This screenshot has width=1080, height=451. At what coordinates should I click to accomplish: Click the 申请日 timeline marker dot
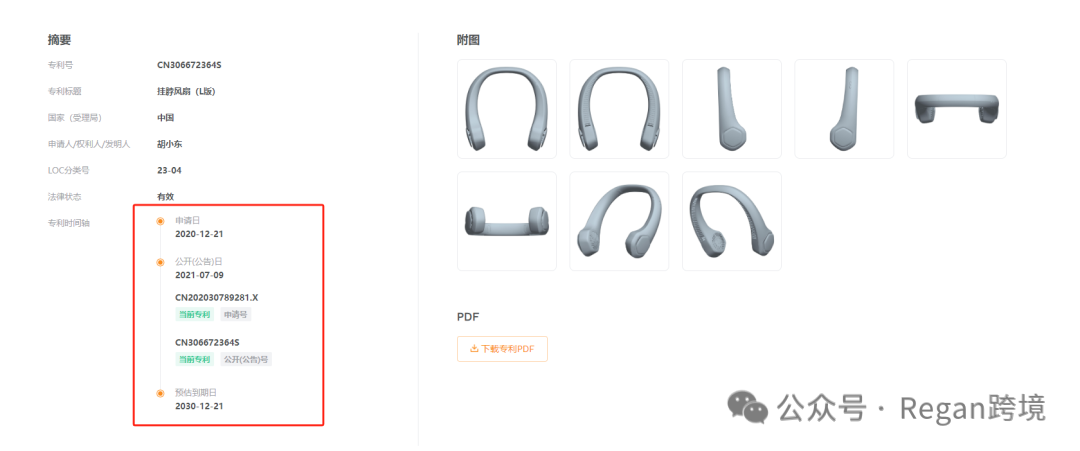(160, 221)
